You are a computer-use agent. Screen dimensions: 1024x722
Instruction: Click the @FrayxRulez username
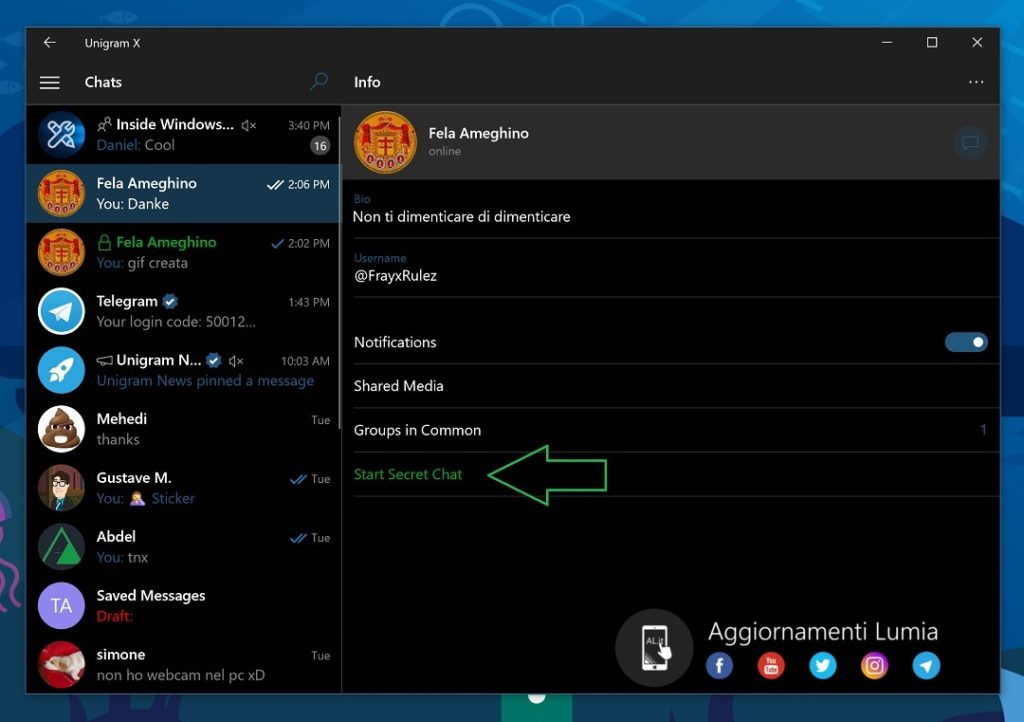point(395,275)
